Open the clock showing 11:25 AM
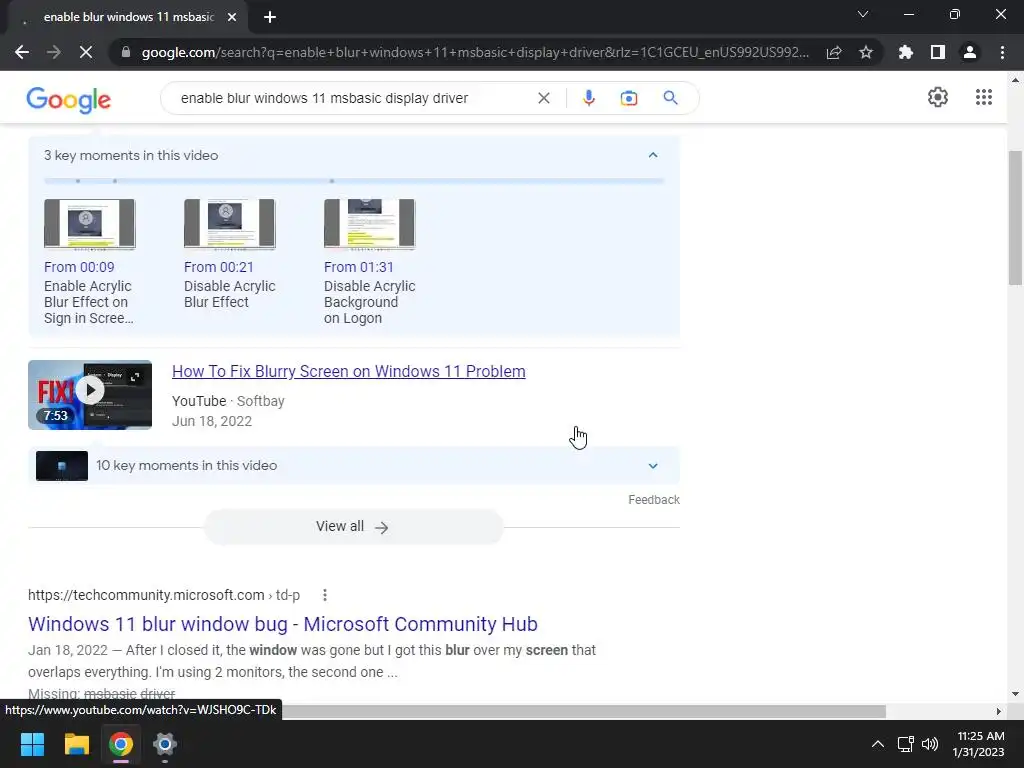 [x=978, y=744]
